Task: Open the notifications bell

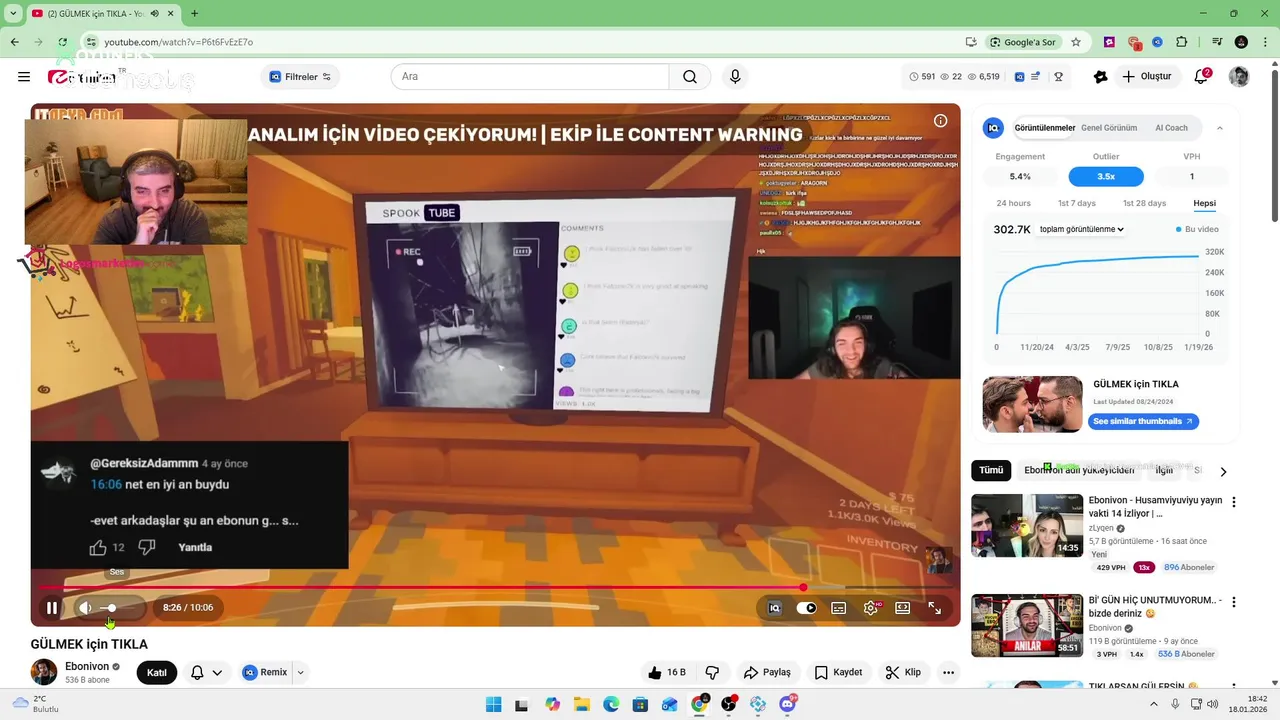Action: tap(1201, 77)
